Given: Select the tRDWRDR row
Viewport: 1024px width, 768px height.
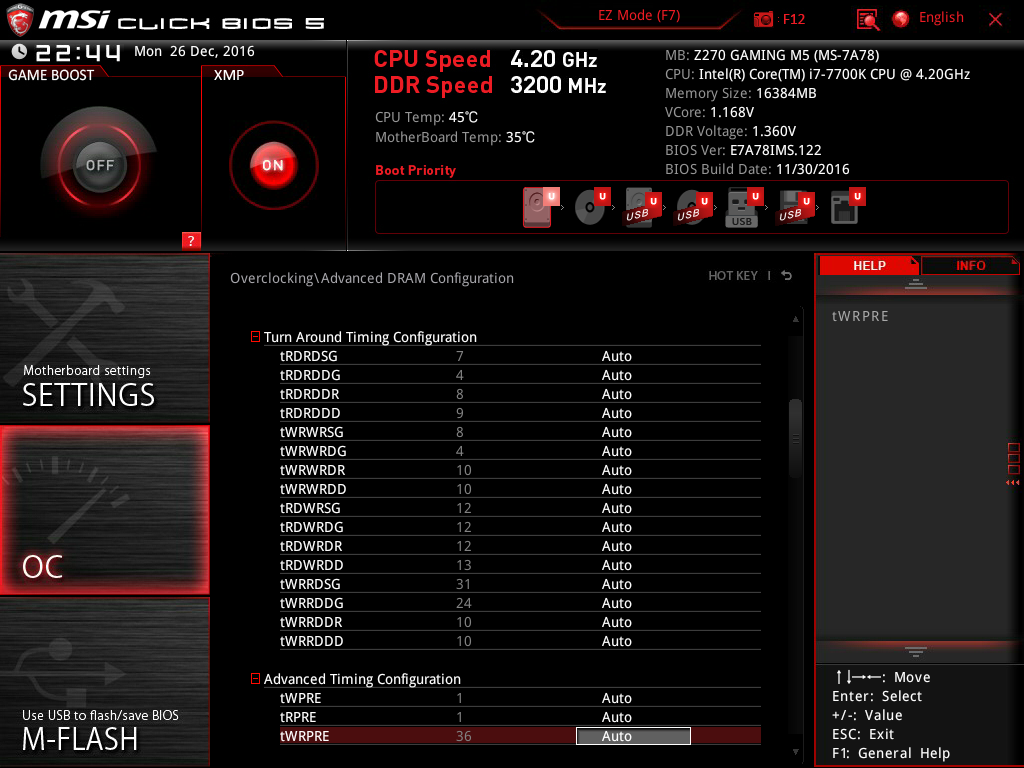Looking at the screenshot, I should tap(520, 545).
